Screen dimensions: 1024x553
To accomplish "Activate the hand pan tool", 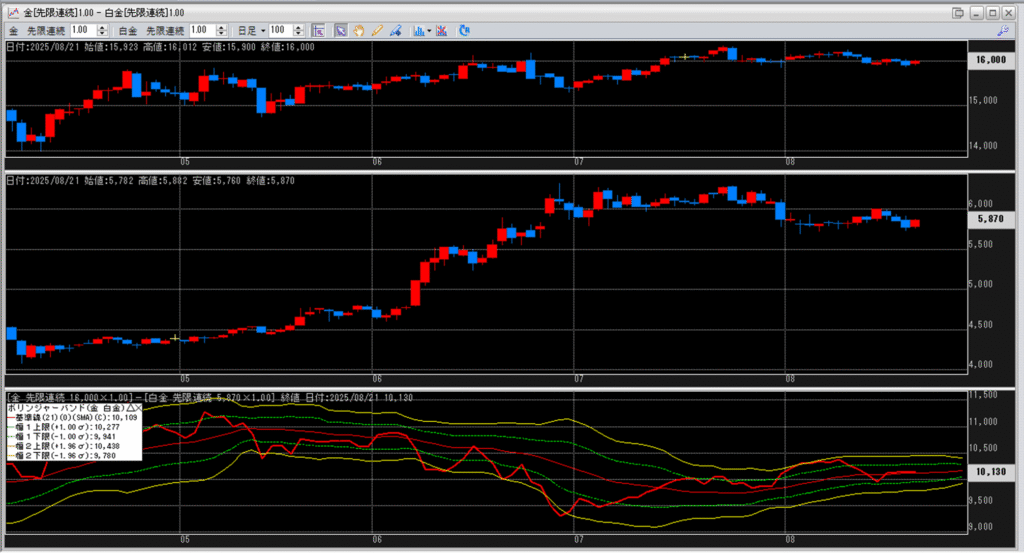I will click(x=360, y=31).
